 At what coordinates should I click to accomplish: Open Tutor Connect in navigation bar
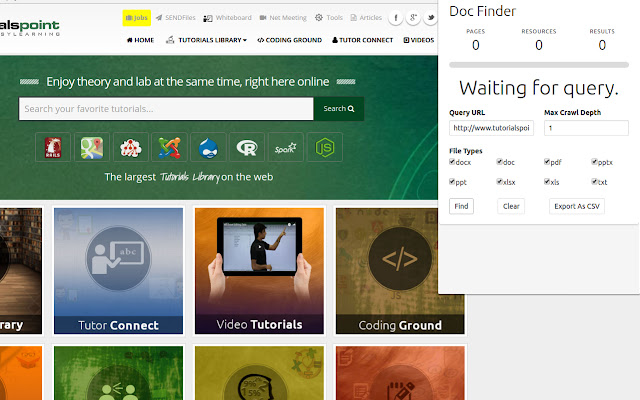(x=362, y=40)
